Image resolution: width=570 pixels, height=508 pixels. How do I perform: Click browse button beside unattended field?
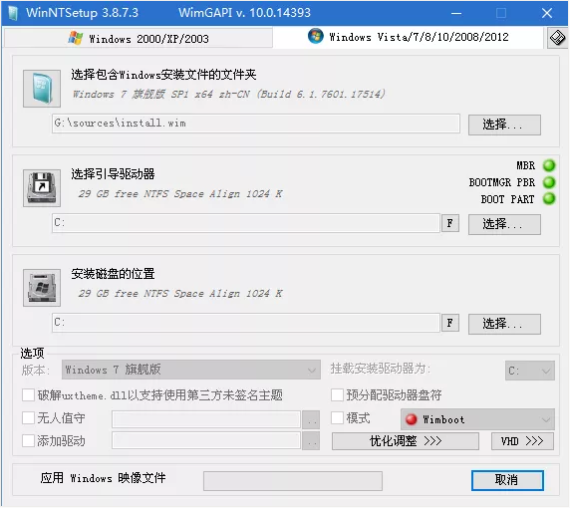[311, 420]
